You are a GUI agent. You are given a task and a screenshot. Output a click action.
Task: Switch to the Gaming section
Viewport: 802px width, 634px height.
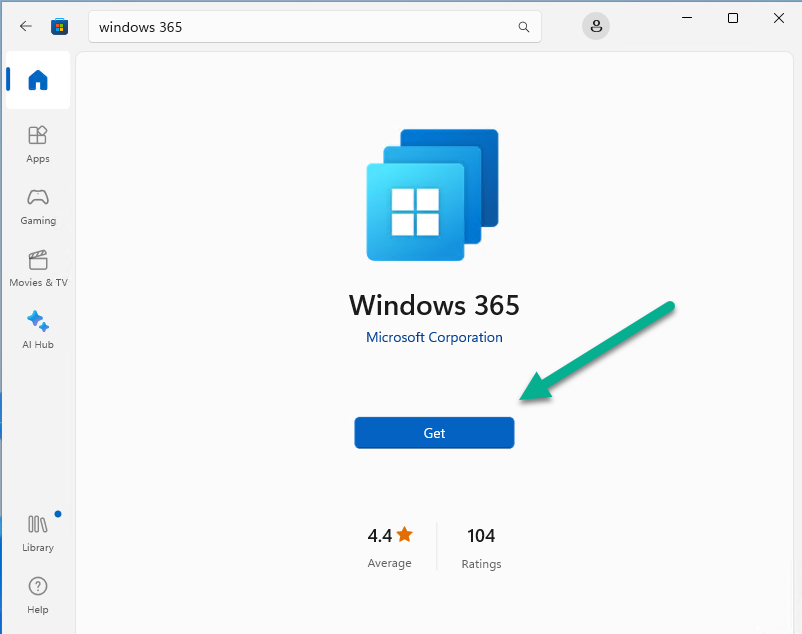point(38,207)
